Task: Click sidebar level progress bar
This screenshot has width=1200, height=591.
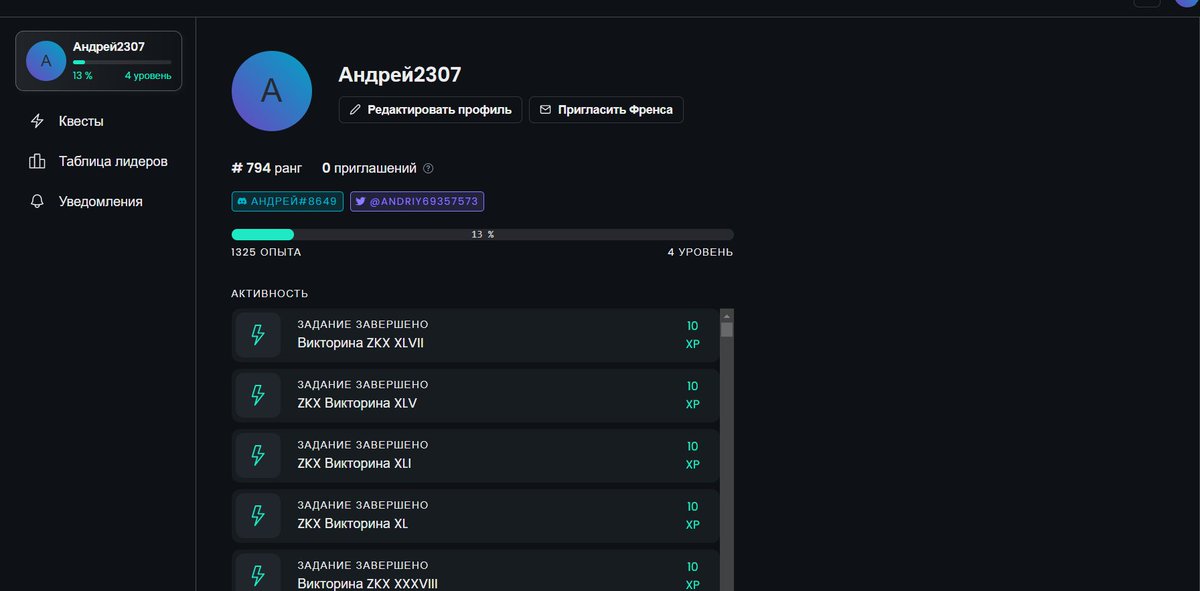Action: pyautogui.click(x=122, y=62)
